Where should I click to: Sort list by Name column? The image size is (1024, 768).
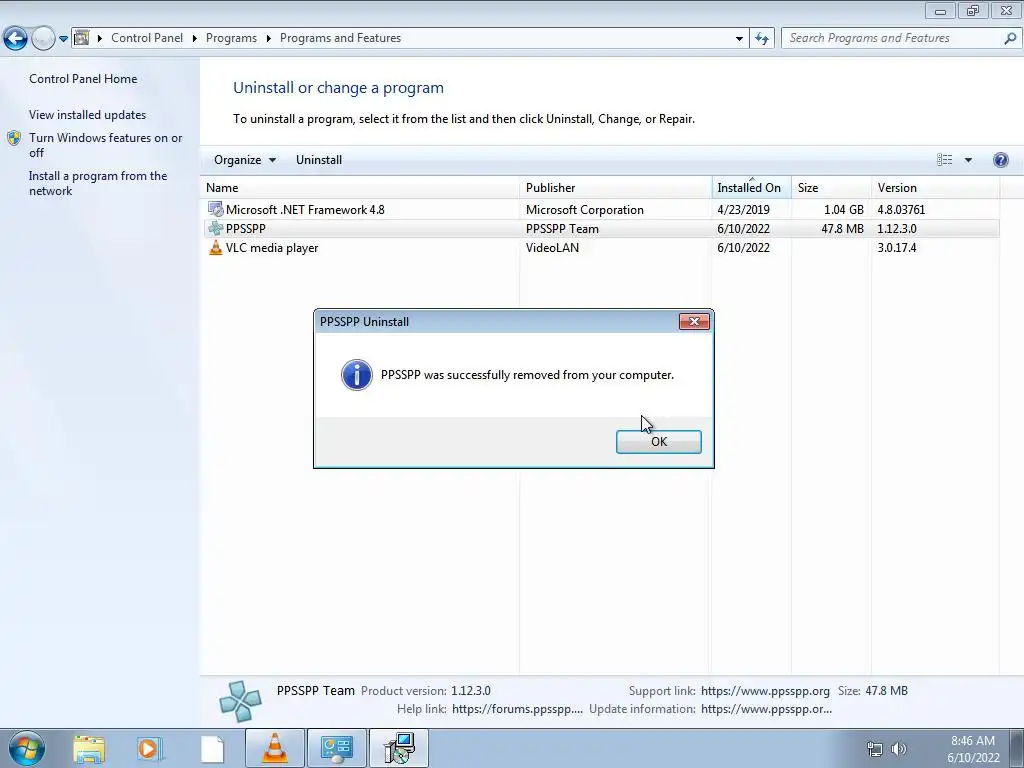pyautogui.click(x=360, y=187)
